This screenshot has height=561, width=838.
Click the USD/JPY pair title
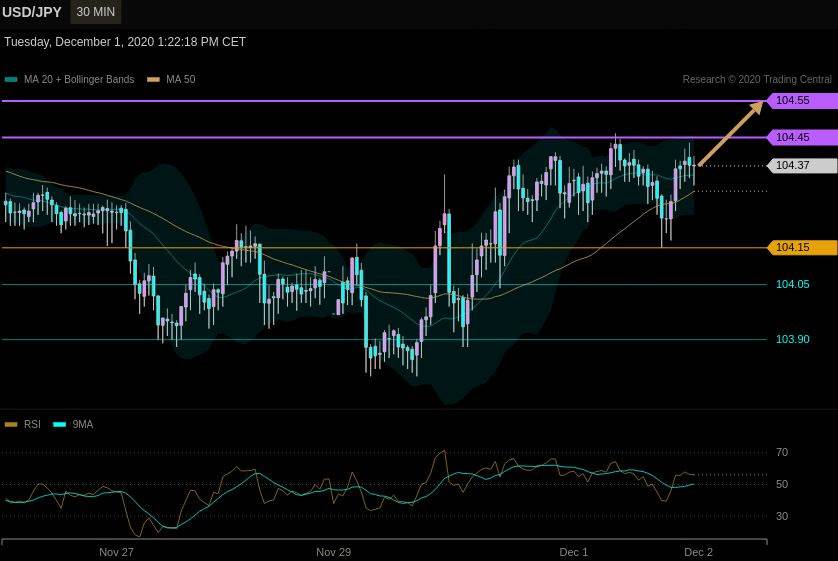click(32, 12)
